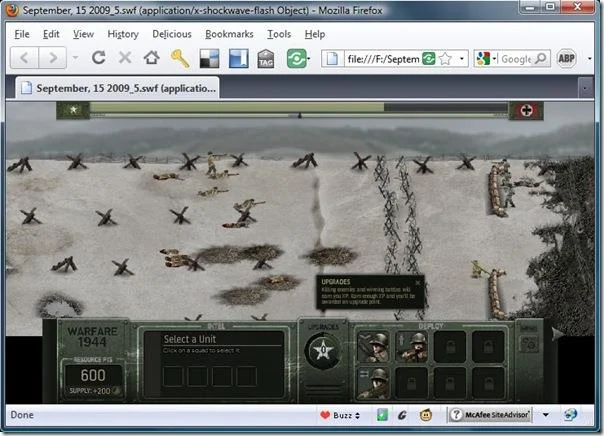Click the smiley face status bar icon
The width and height of the screenshot is (604, 436).
(426, 415)
